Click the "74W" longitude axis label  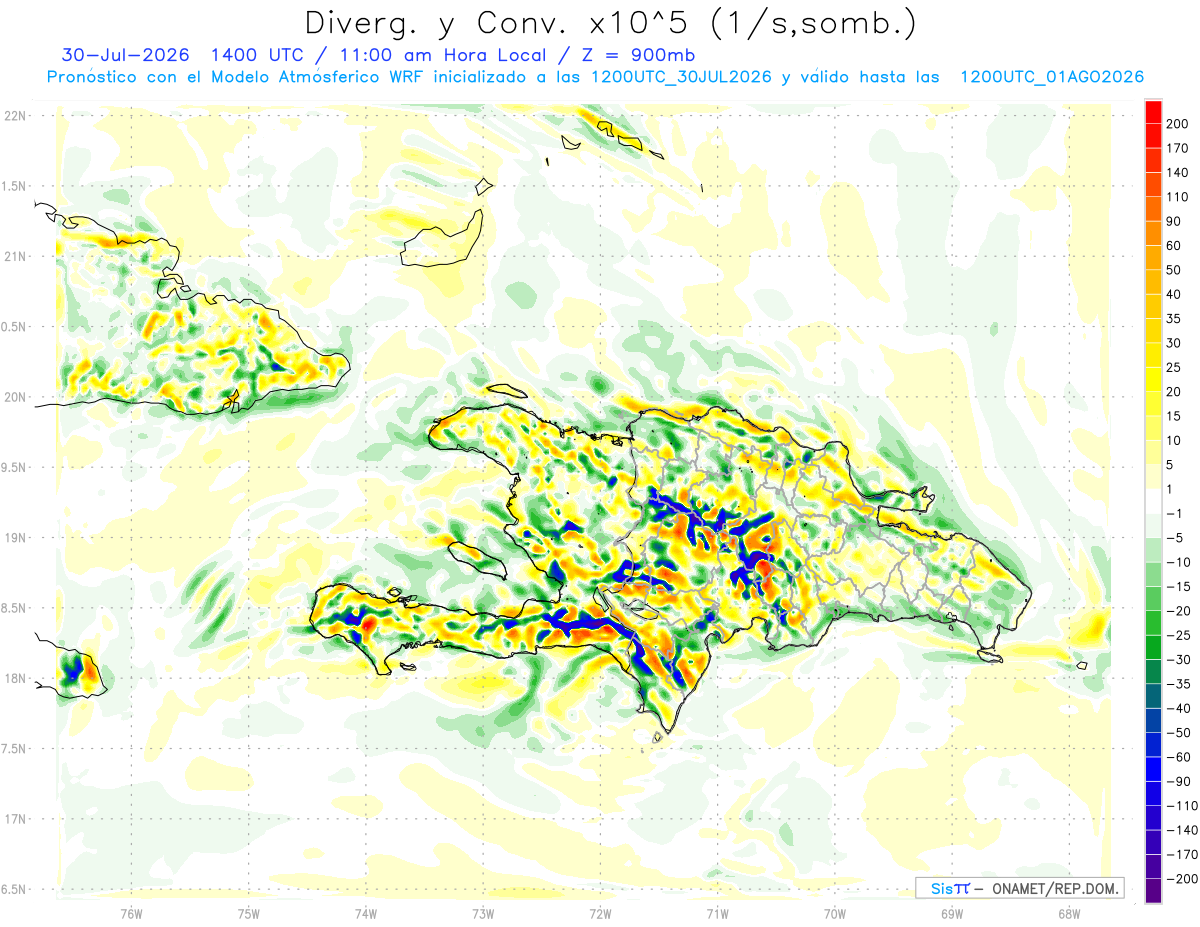(365, 913)
